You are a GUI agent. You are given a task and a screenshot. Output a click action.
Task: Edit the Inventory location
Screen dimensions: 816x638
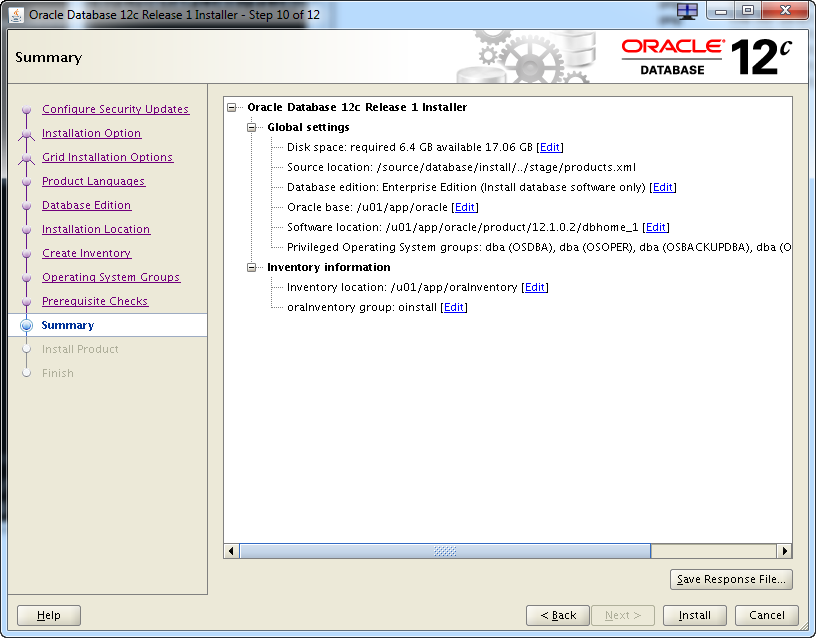click(x=534, y=287)
